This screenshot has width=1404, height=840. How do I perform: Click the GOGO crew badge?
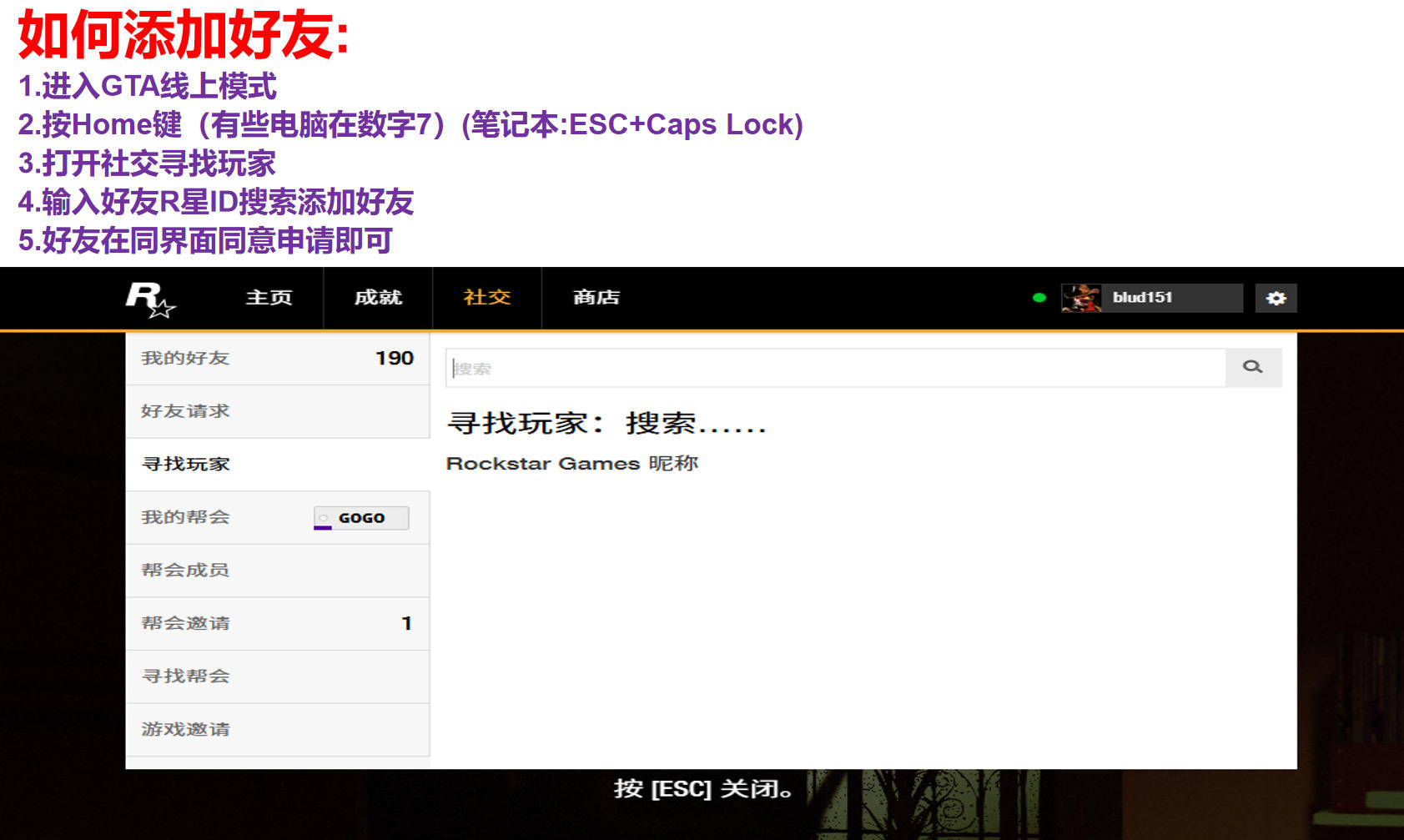[361, 518]
